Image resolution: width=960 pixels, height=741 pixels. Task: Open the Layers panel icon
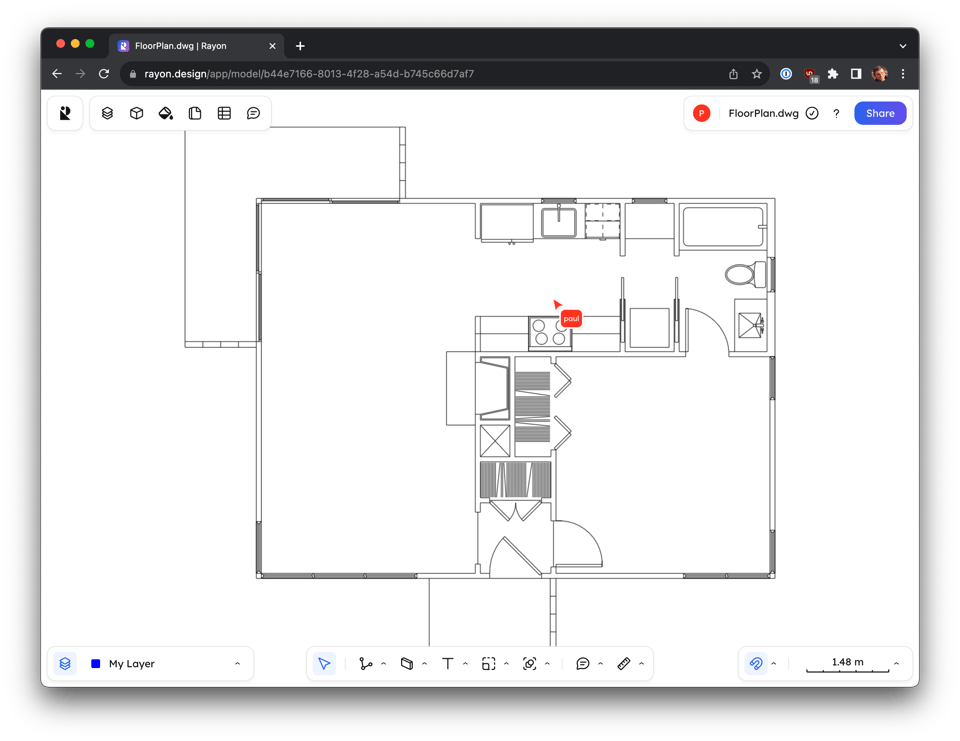[107, 113]
